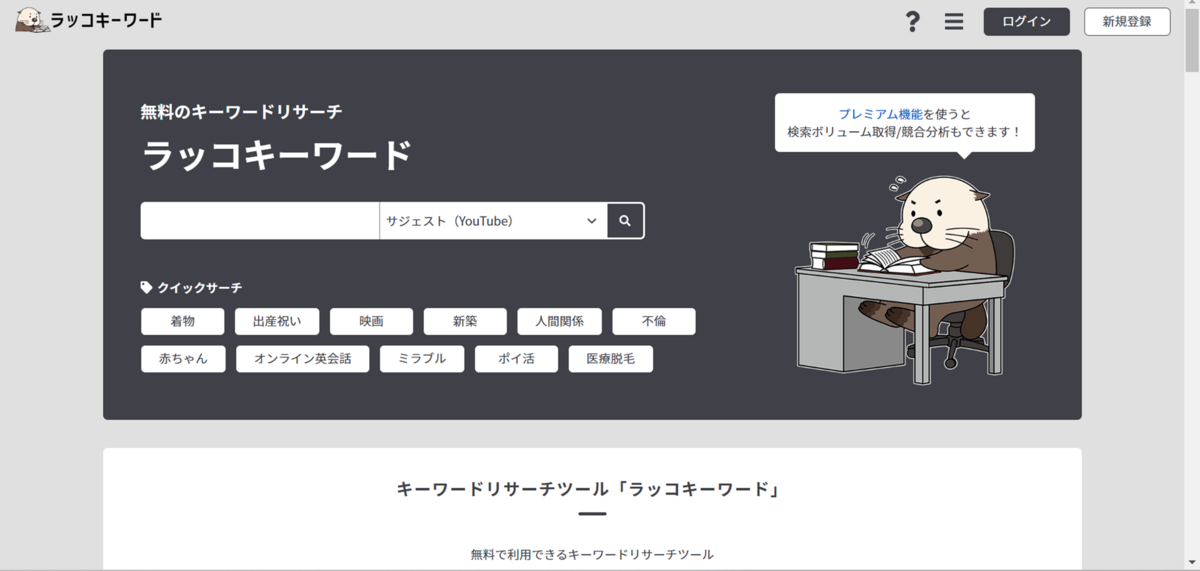
Task: Select the 映画 quick search tag
Action: point(371,322)
